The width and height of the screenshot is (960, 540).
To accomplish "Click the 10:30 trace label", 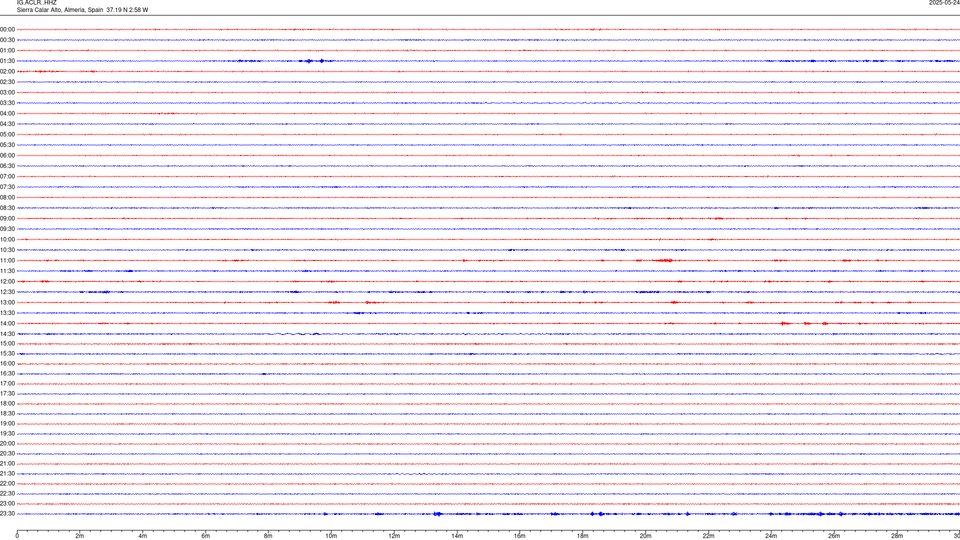I will click(x=7, y=250).
